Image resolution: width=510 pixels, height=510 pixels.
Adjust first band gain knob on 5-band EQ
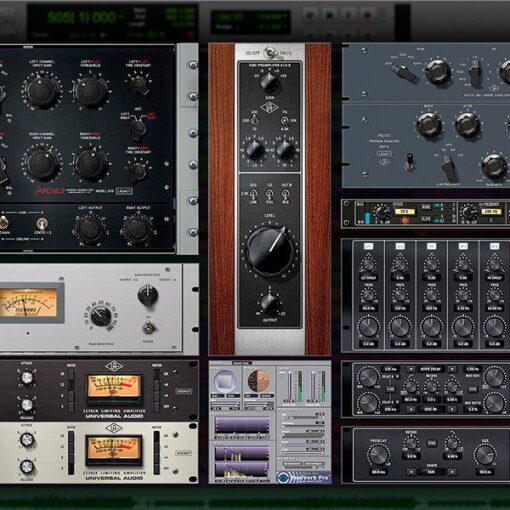pyautogui.click(x=368, y=327)
